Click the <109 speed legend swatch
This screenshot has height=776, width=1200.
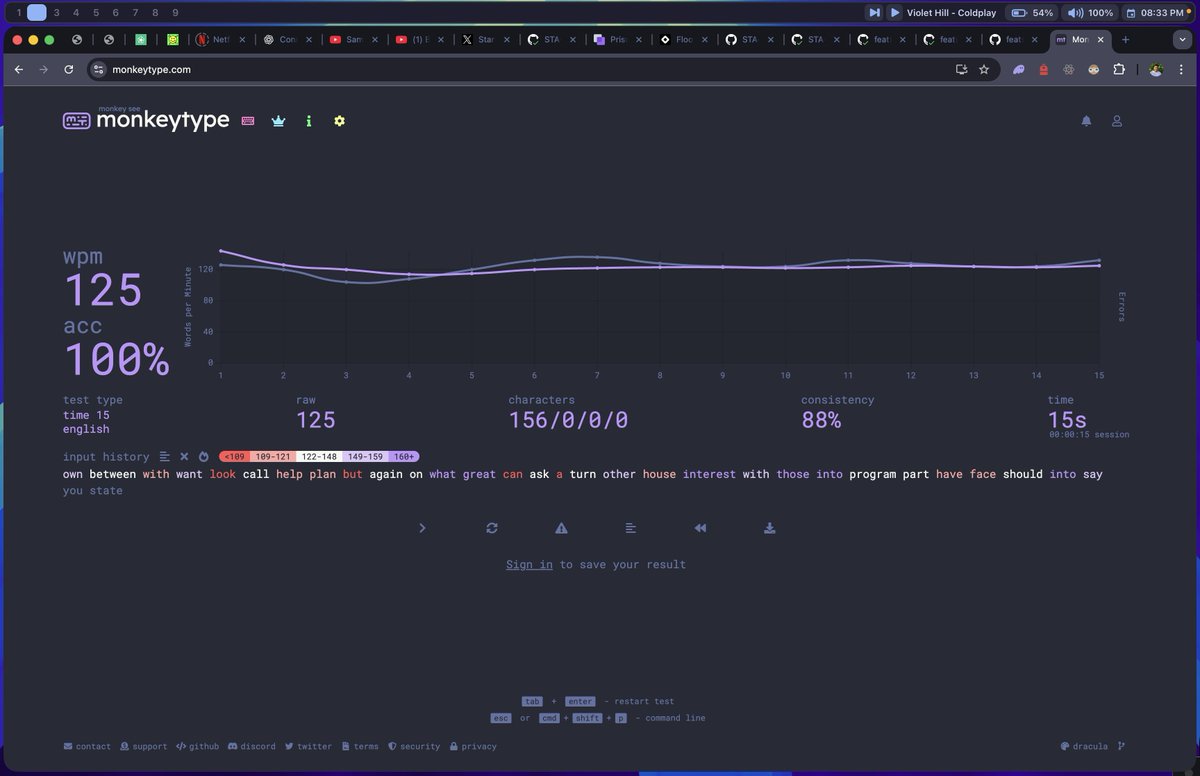click(x=234, y=457)
